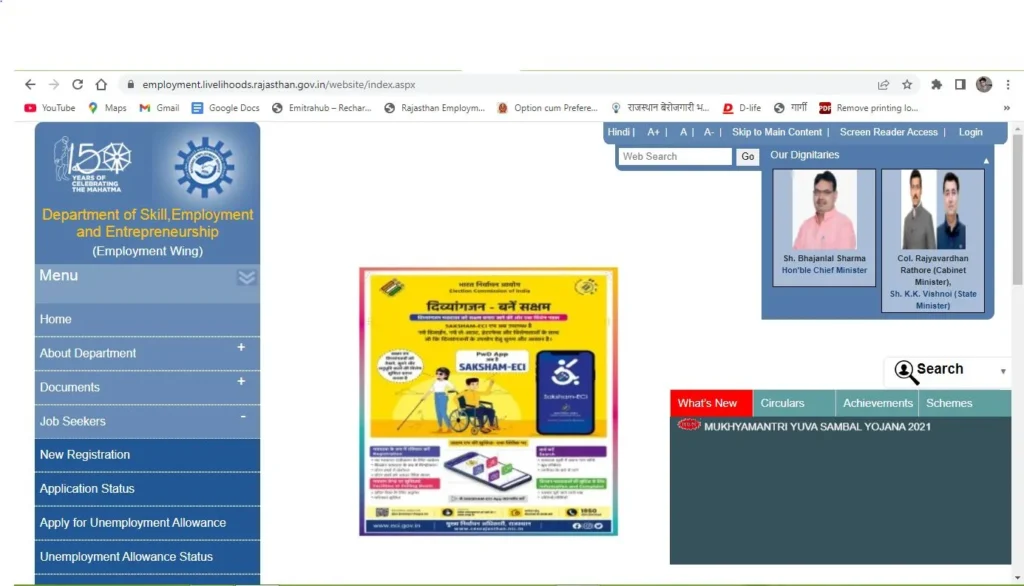Click the page vertical scrollbar thumb
Viewport: 1024px width, 586px height.
(x=1017, y=209)
